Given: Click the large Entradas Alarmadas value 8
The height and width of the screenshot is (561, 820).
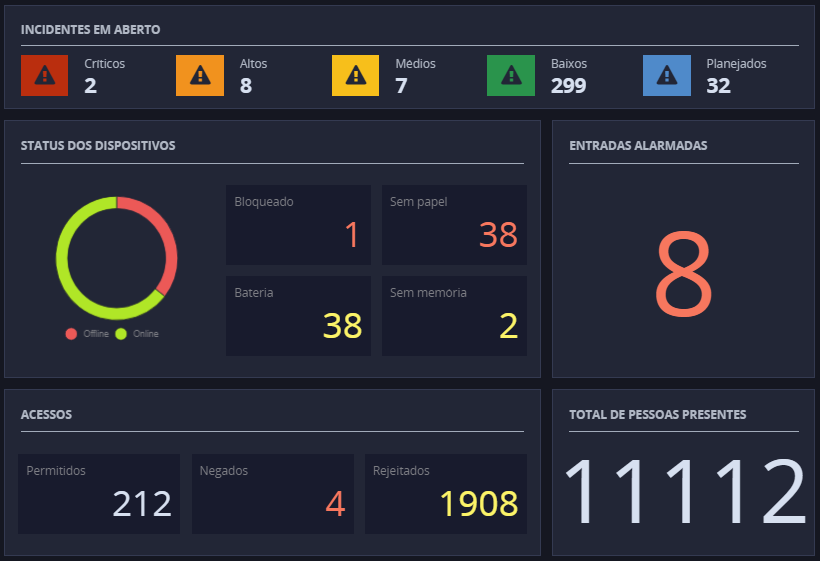Looking at the screenshot, I should click(684, 274).
